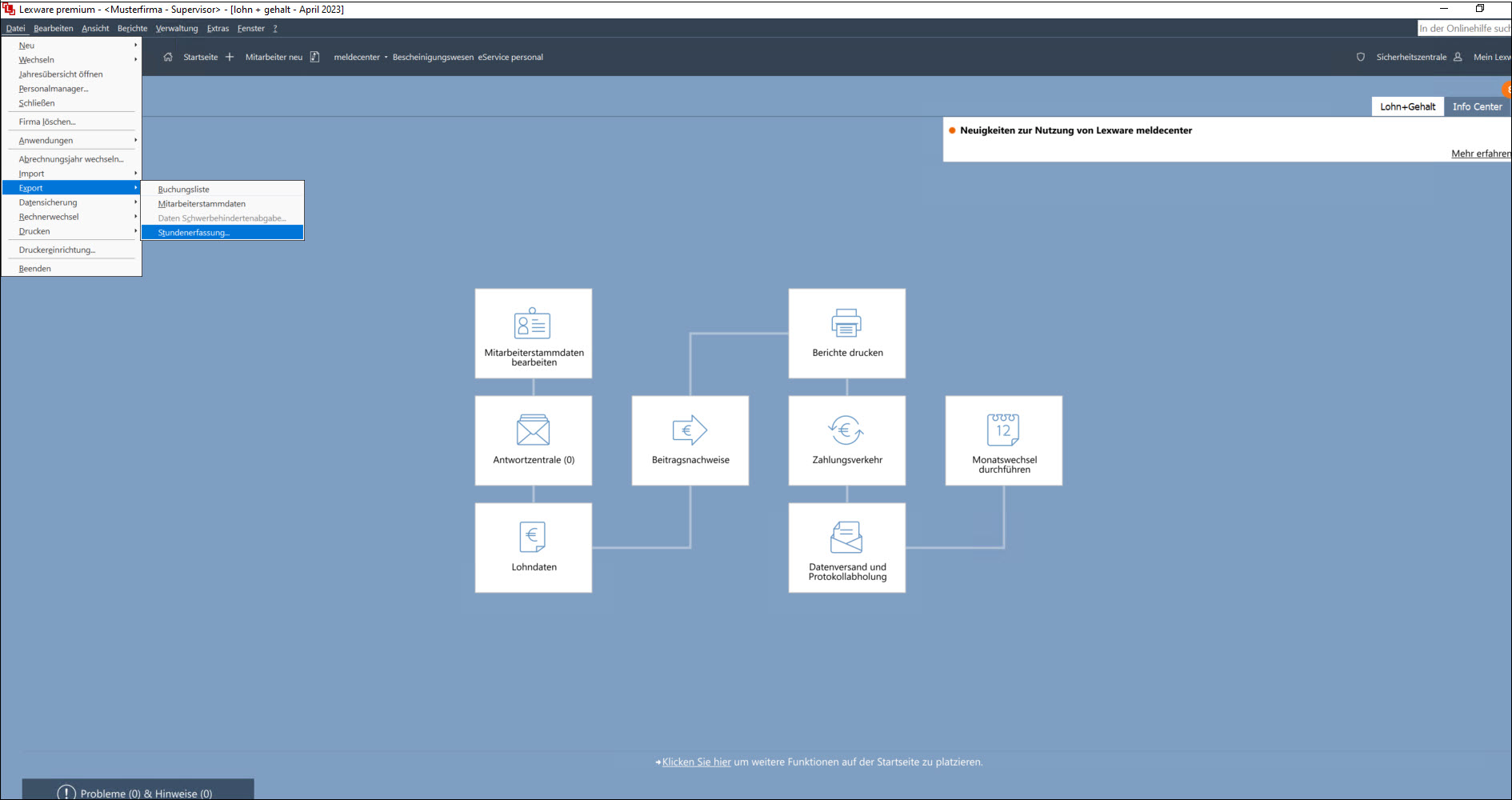Click Jahresübersicht öffnen menu entry
Viewport: 1512px width, 800px height.
coord(72,74)
